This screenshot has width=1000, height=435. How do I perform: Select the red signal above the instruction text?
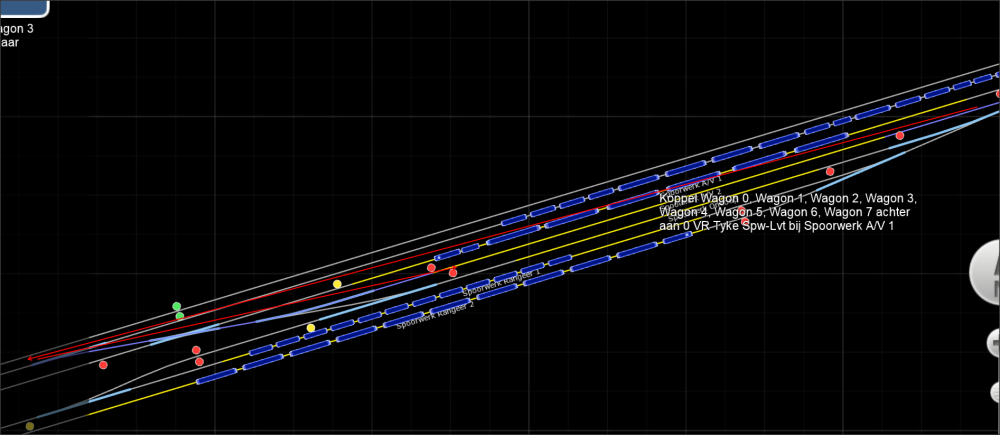(830, 171)
